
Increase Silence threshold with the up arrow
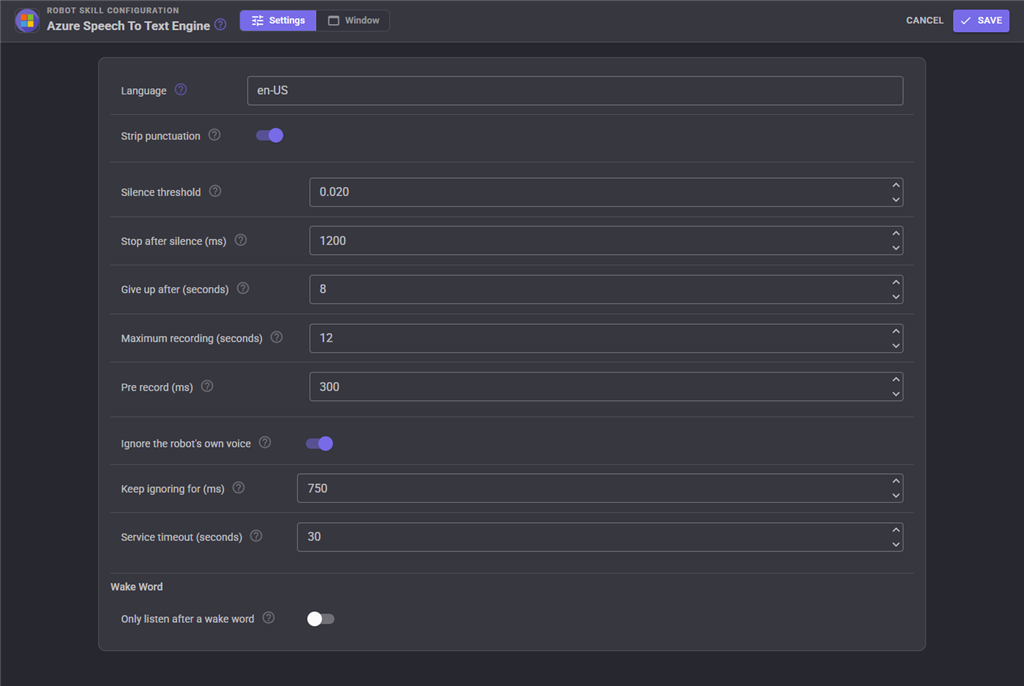tap(896, 186)
